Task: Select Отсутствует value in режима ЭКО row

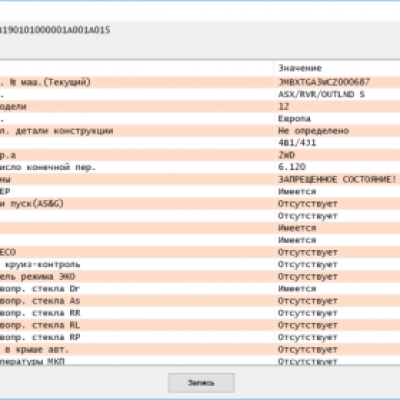Action: coord(308,276)
